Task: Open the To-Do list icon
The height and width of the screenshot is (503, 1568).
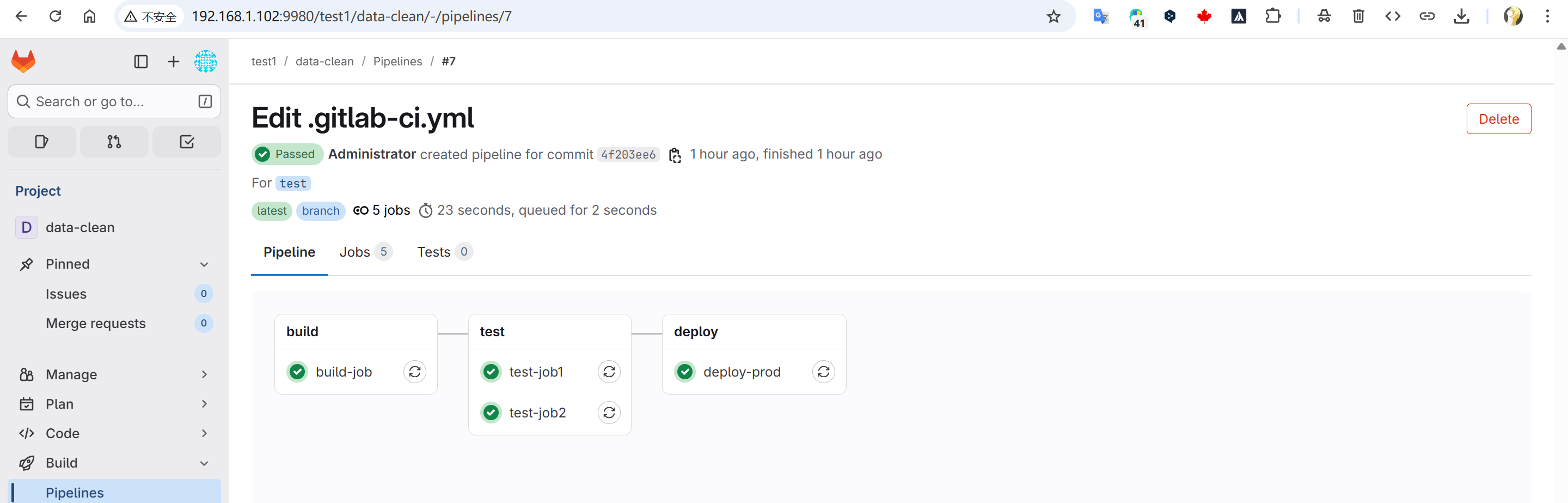Action: (x=186, y=142)
